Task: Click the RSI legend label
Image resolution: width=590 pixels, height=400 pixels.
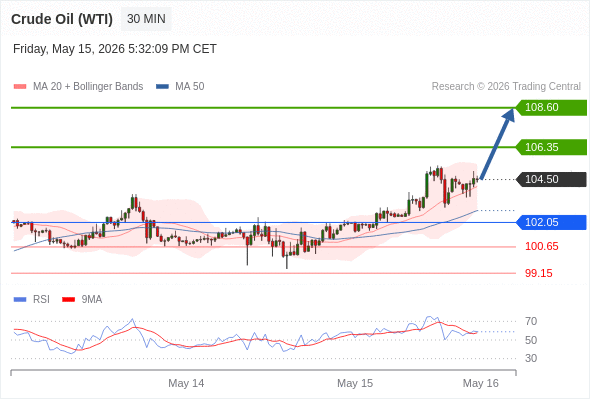Action: click(41, 300)
